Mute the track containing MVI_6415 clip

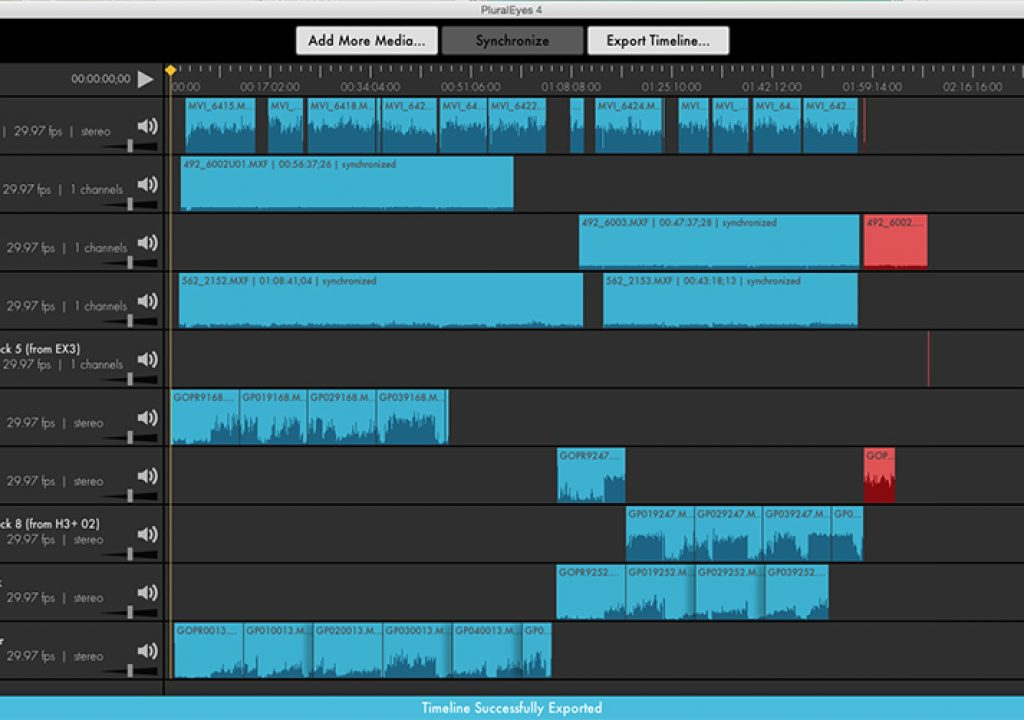[x=148, y=126]
